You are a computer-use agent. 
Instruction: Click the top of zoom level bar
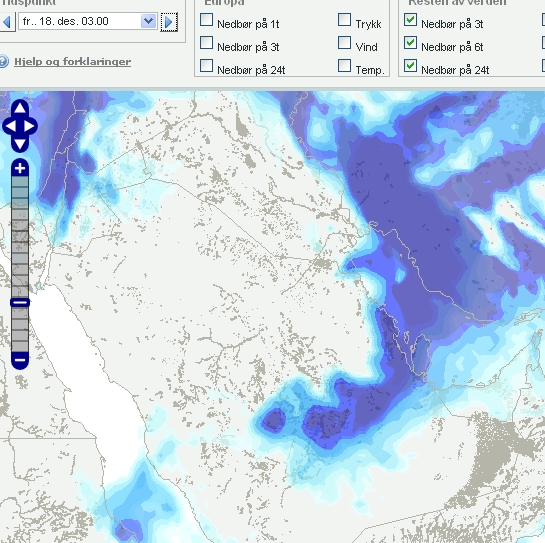pyautogui.click(x=20, y=181)
